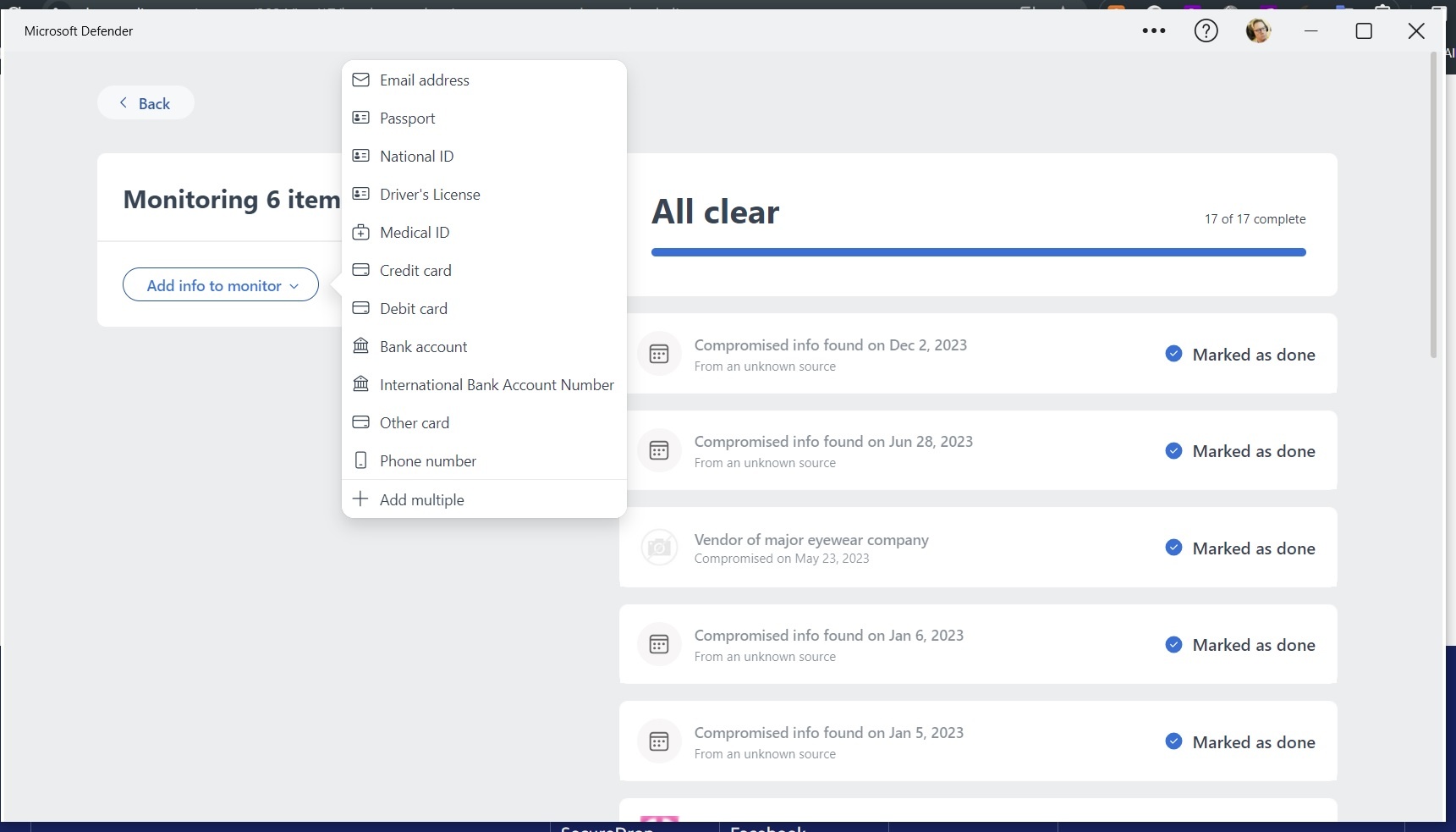Select Bank account option

pos(484,346)
